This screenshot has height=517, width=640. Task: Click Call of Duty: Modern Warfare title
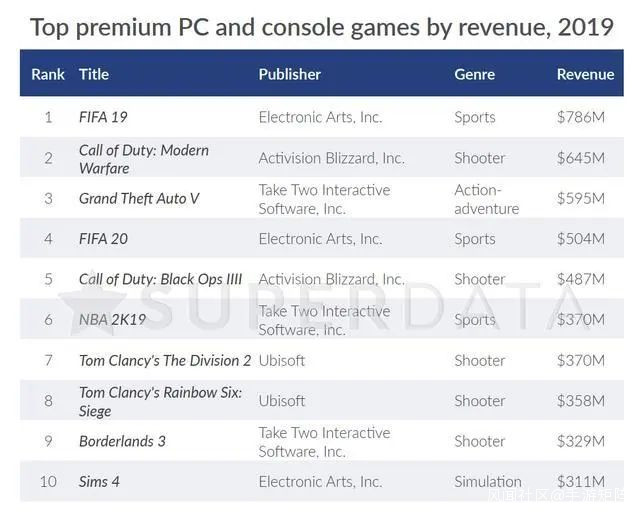(x=144, y=159)
